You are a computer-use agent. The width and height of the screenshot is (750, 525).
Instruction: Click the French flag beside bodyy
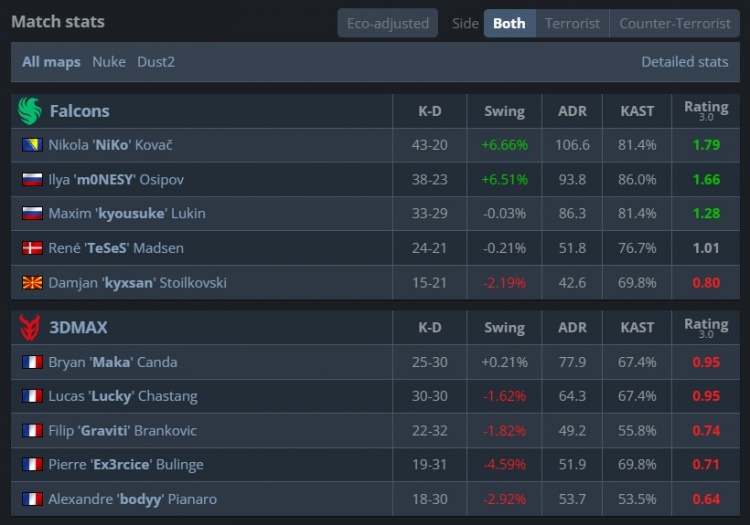[32, 499]
